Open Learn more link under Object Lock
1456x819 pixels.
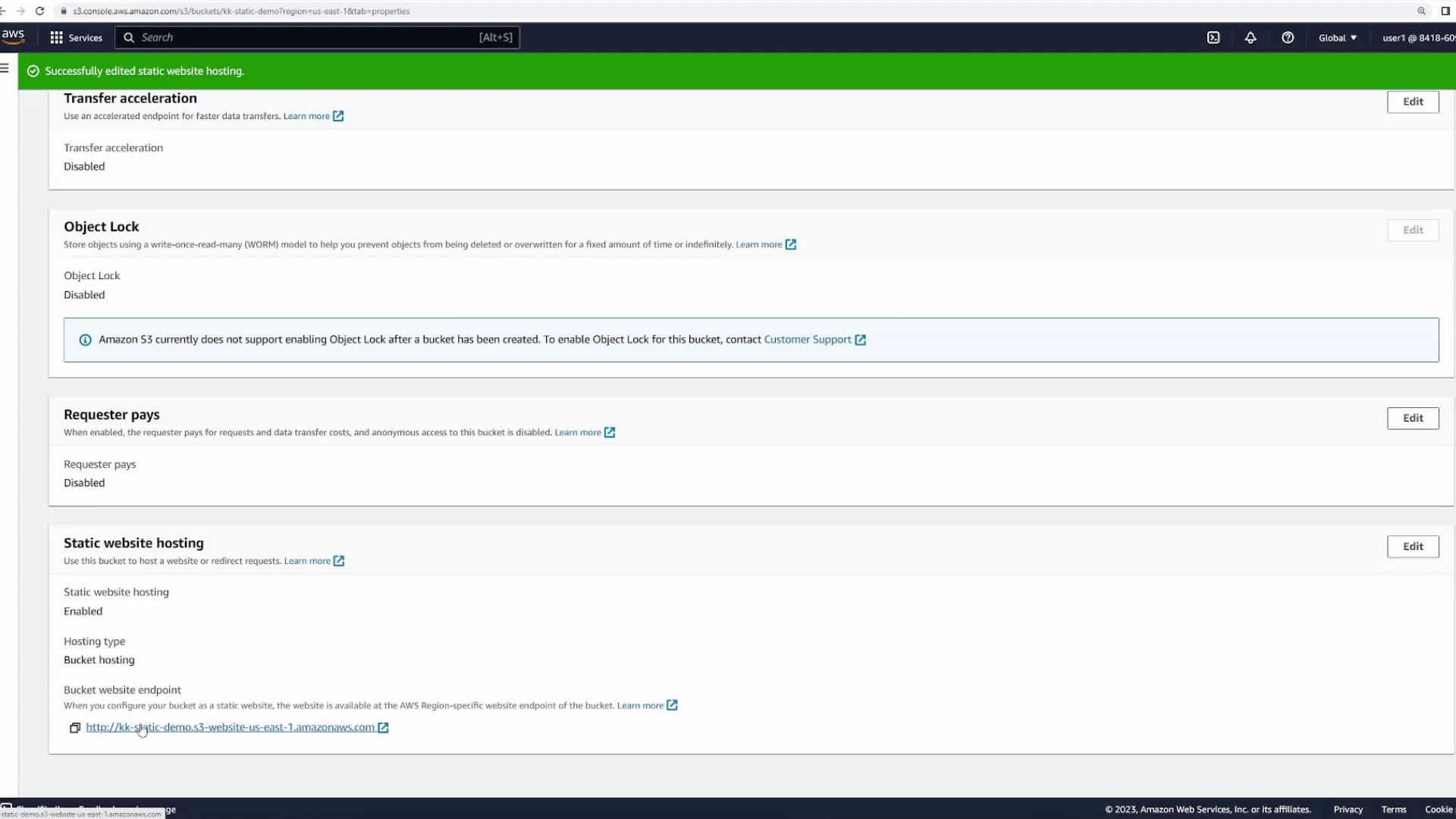(x=758, y=244)
